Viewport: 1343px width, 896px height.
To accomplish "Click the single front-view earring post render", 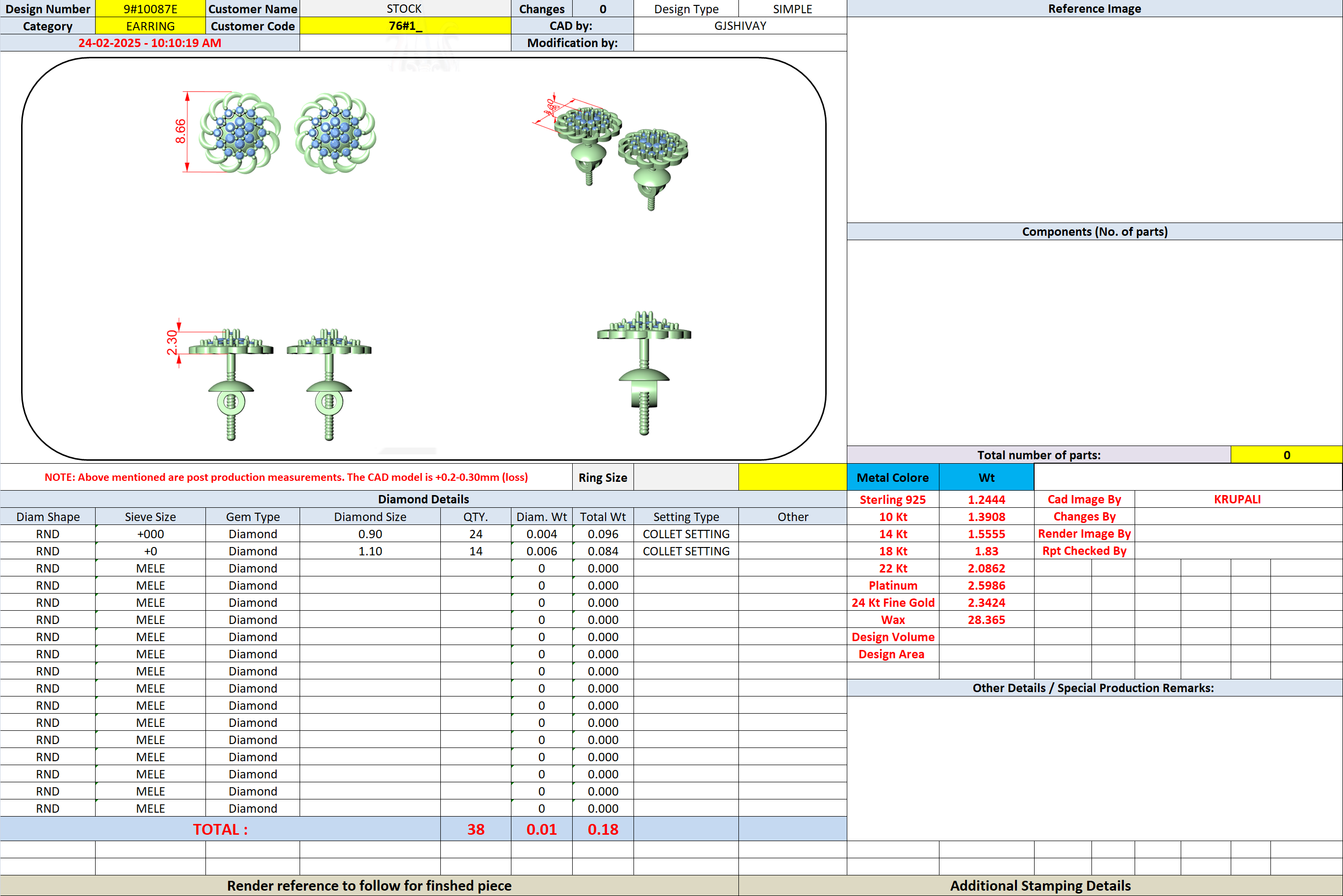I will pos(644,373).
